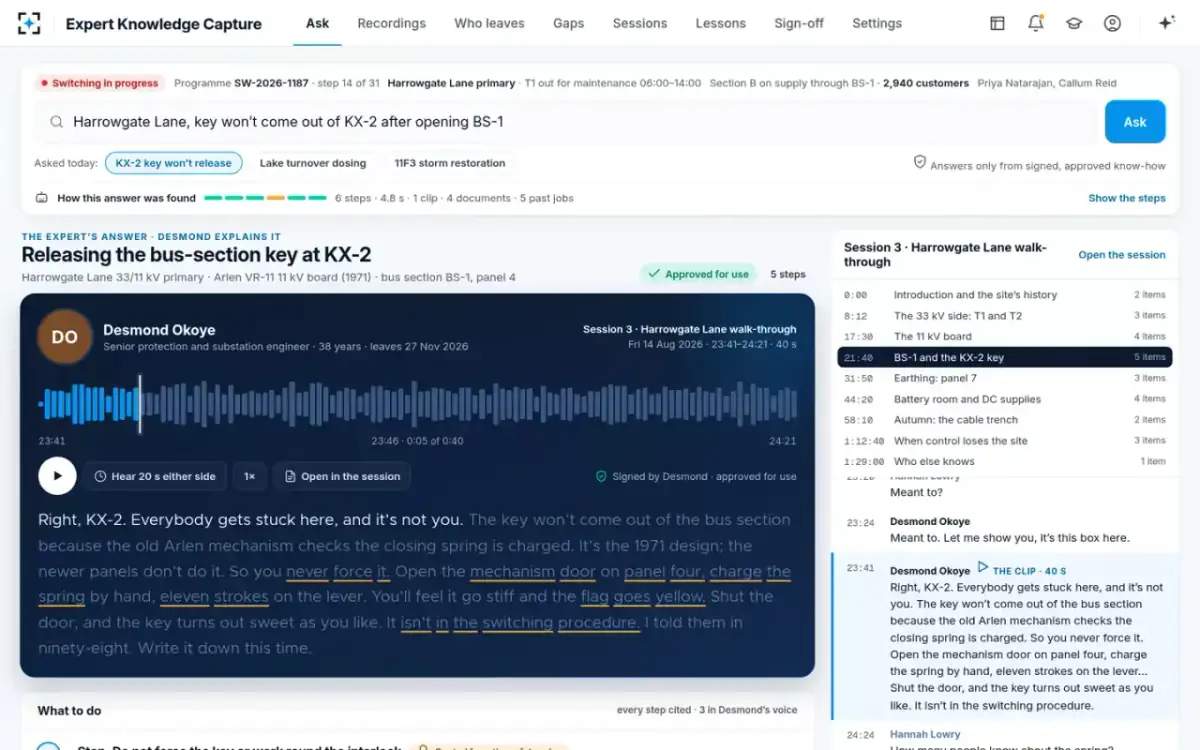
Task: Play Desmond's audio clip
Action: coord(57,476)
